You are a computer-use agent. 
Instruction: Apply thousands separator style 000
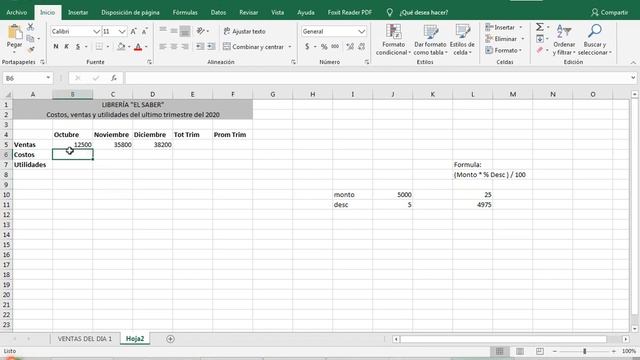[335, 47]
